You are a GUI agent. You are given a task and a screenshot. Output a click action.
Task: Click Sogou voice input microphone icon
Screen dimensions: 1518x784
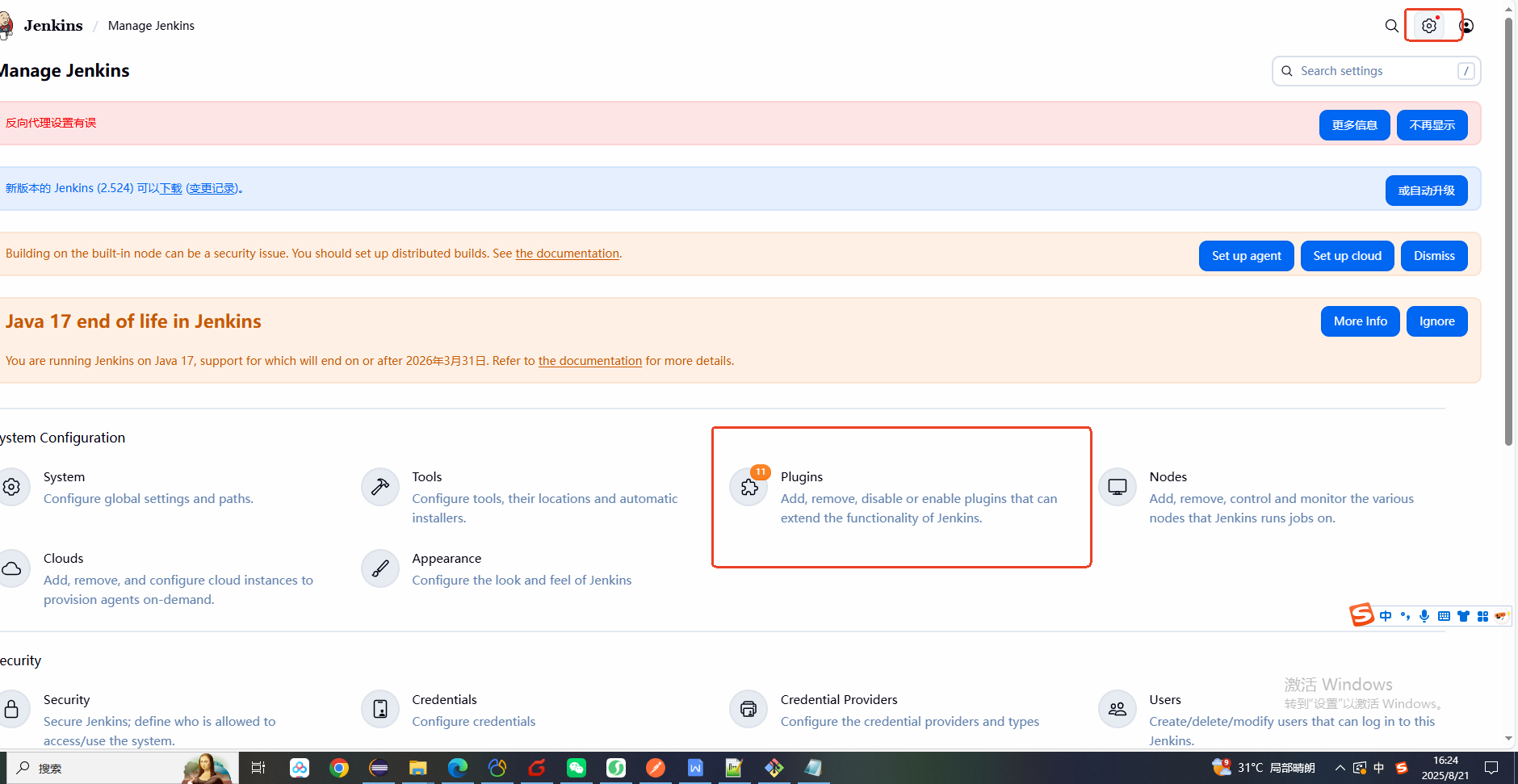pyautogui.click(x=1424, y=616)
